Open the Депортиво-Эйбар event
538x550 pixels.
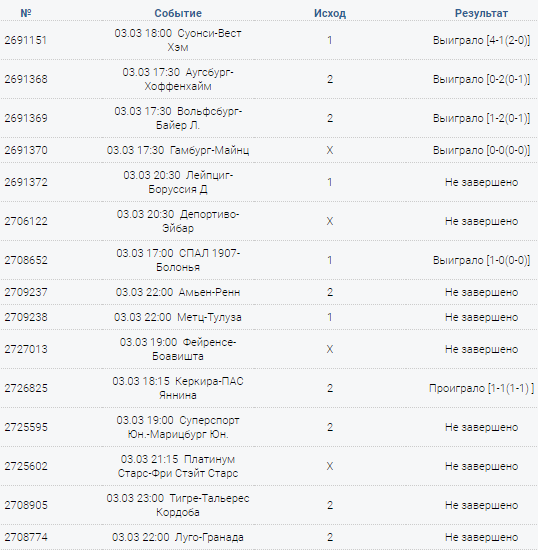coord(178,221)
